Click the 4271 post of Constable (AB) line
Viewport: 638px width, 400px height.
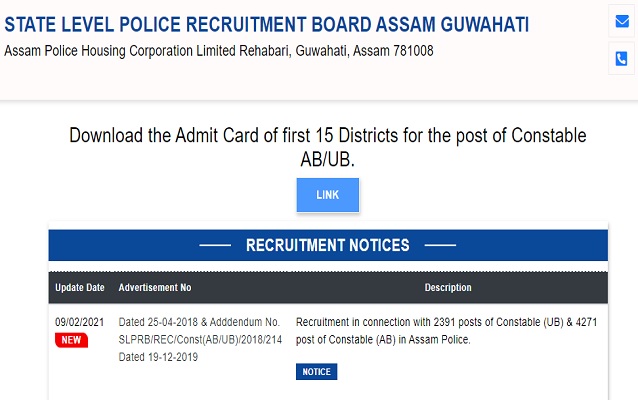coord(383,340)
